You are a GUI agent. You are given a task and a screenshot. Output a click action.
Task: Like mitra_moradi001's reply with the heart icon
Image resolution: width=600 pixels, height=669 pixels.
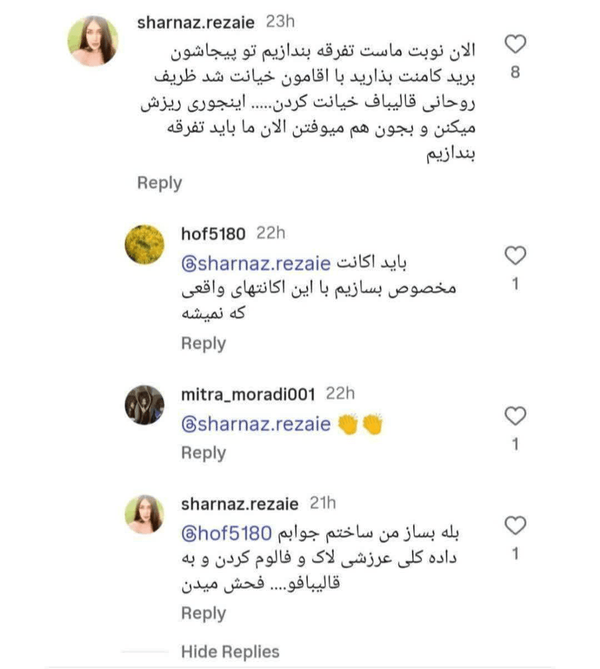[x=514, y=415]
